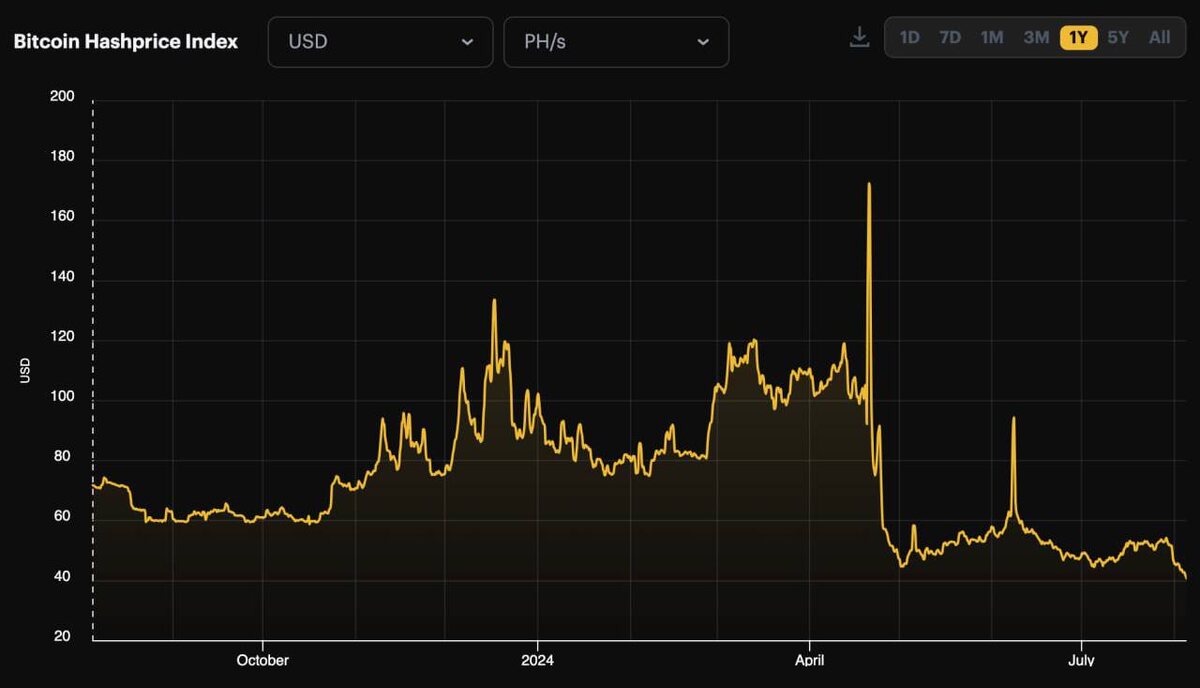
Task: Click the April spike peak on chart
Action: (x=869, y=185)
